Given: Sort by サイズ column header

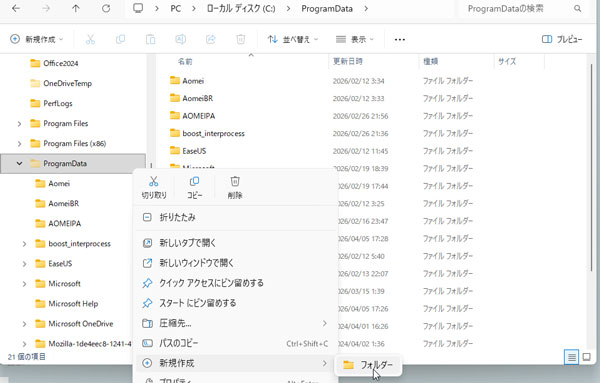Looking at the screenshot, I should (507, 61).
